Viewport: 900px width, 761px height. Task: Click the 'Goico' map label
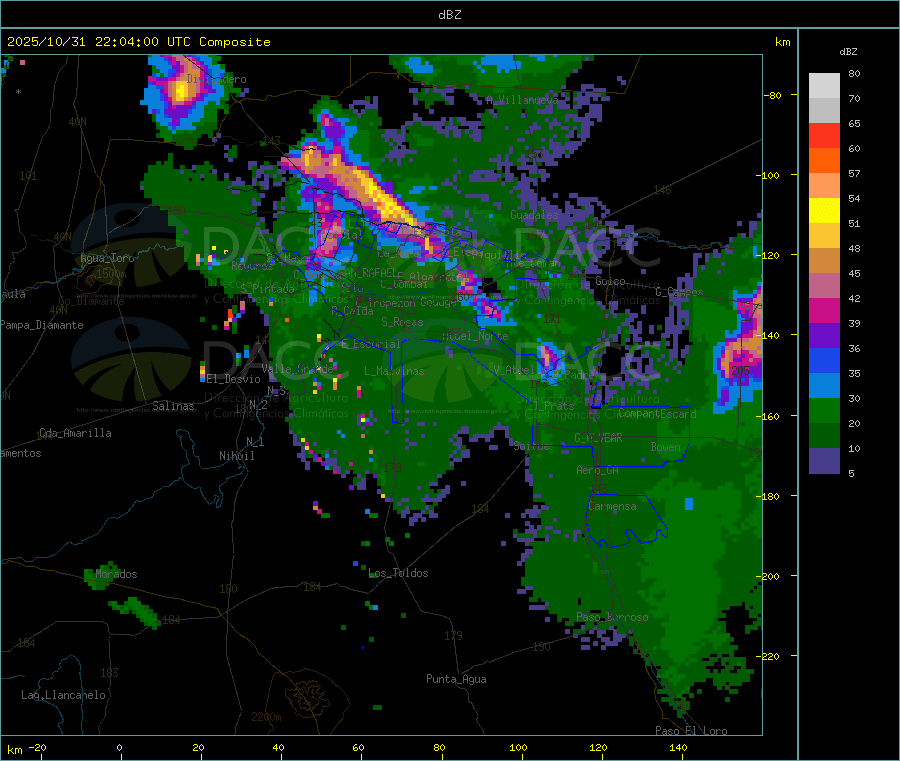click(x=610, y=281)
